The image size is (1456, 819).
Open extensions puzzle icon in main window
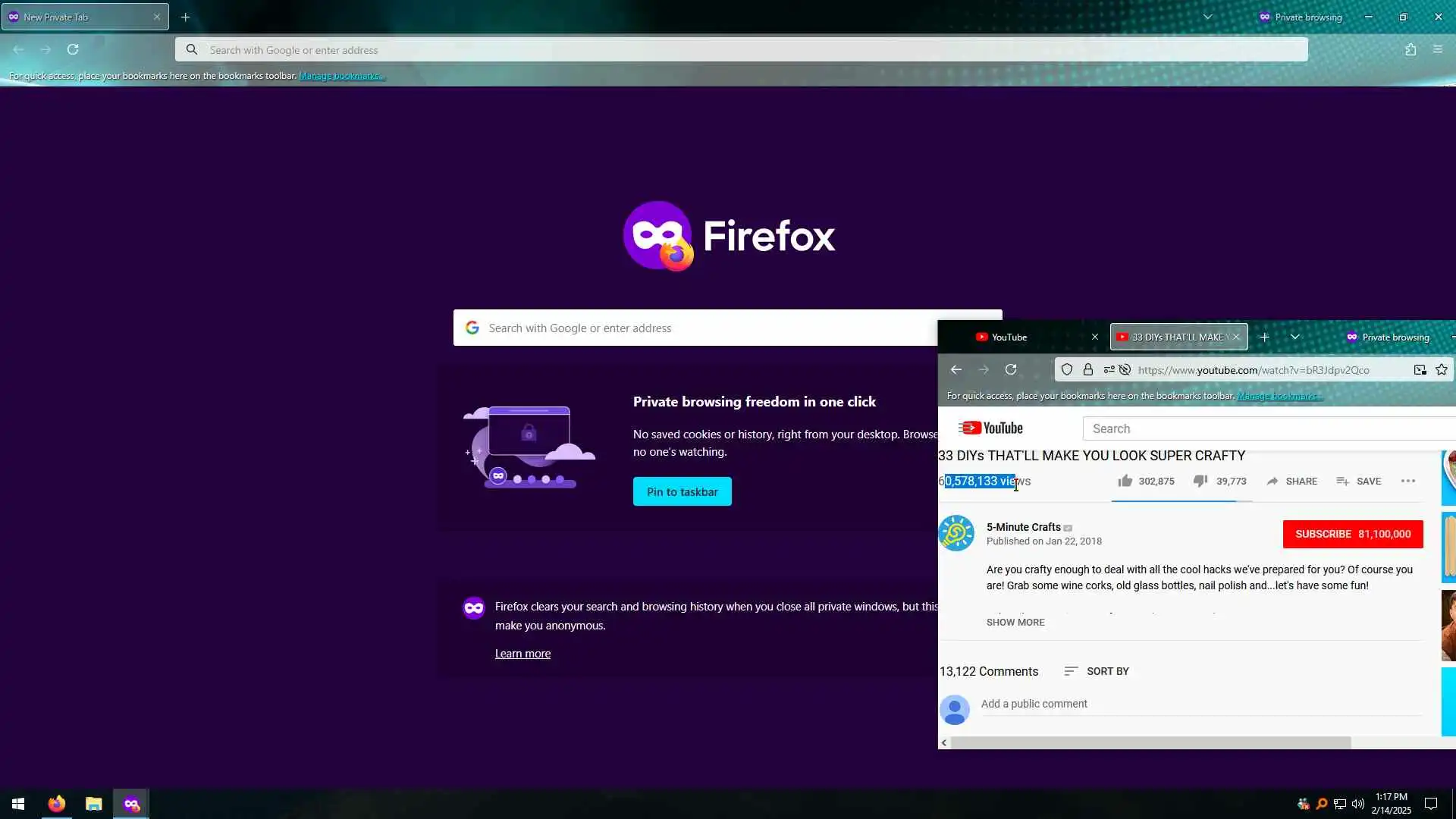tap(1410, 49)
